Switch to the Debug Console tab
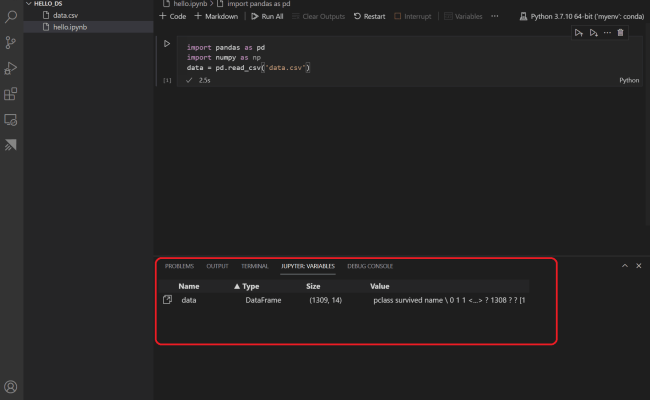This screenshot has height=400, width=650. pos(370,266)
